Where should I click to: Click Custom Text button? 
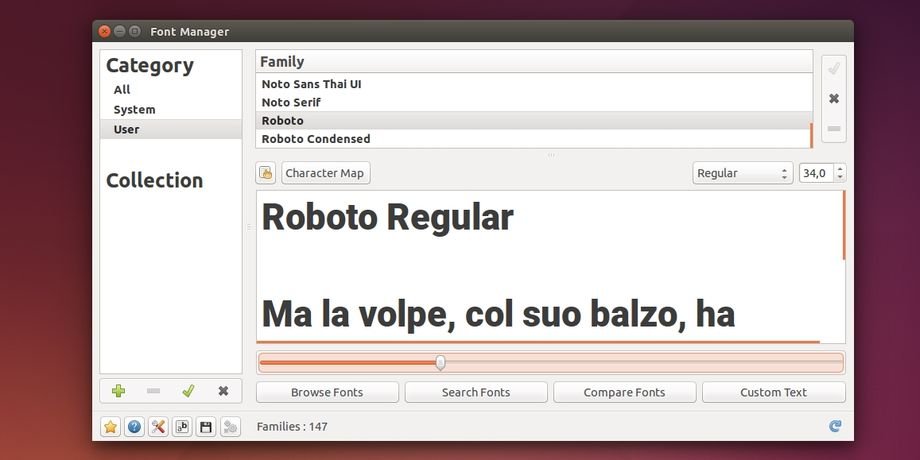point(773,393)
